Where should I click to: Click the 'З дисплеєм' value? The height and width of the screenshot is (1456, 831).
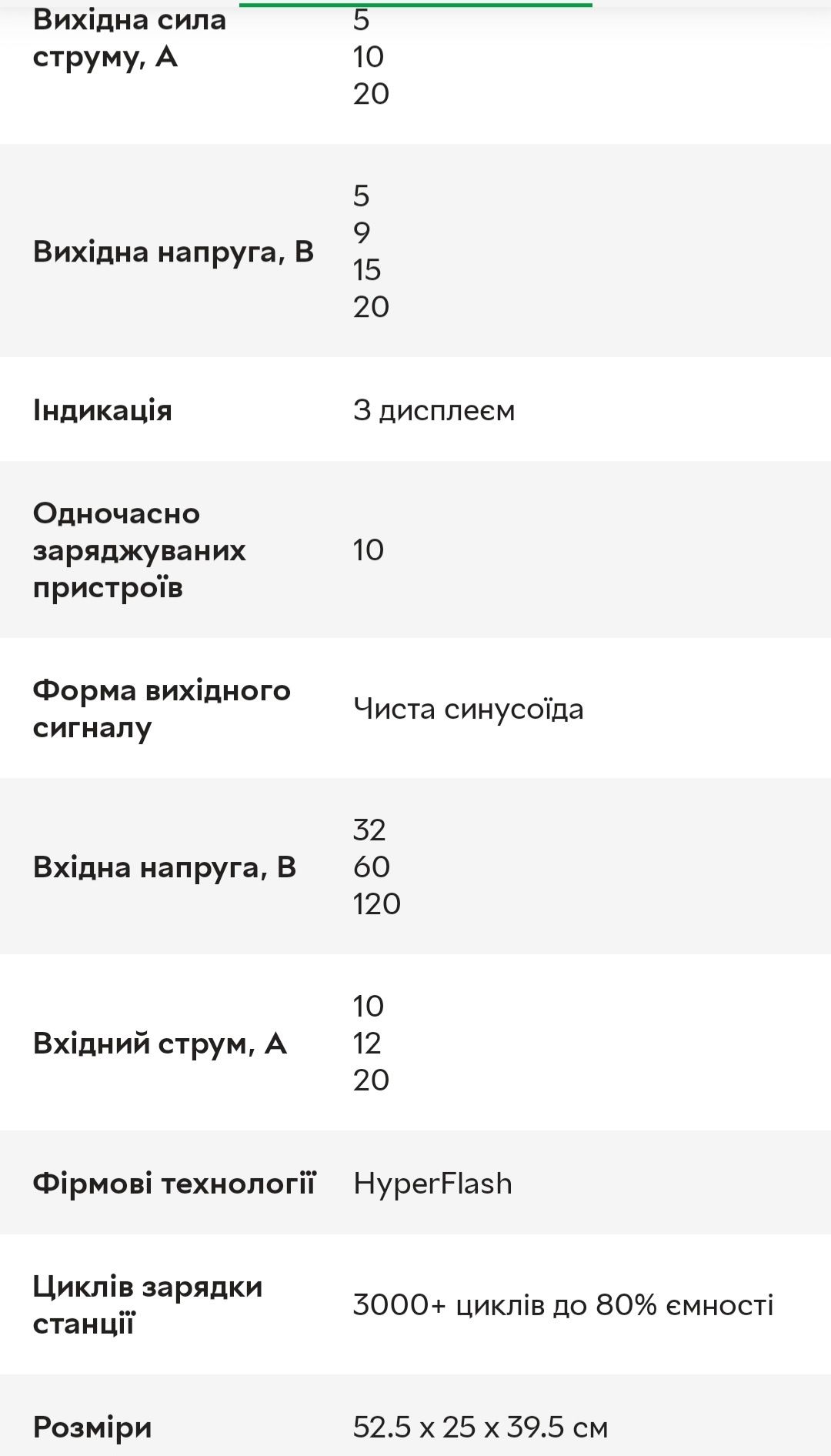434,410
